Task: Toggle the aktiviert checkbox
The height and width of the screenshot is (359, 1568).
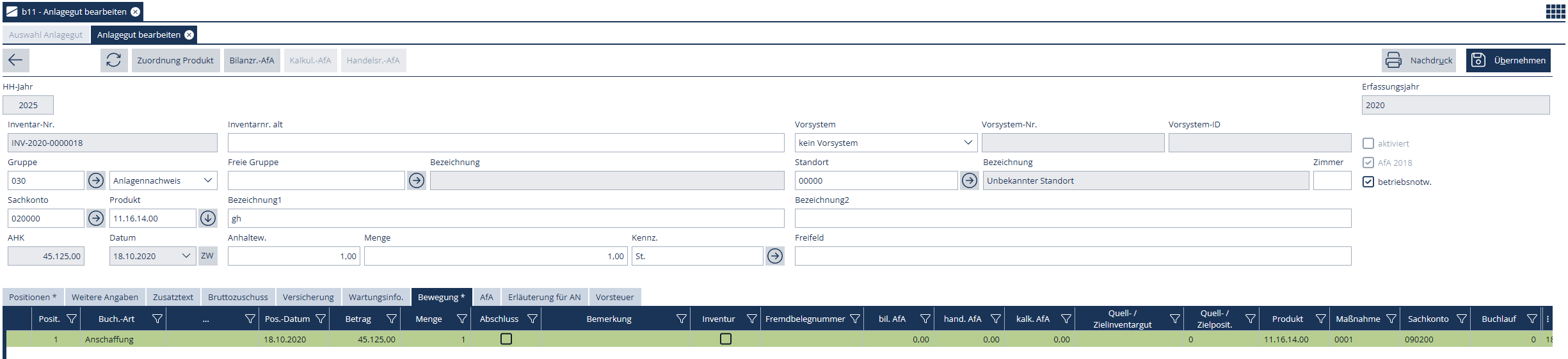Action: coord(1368,143)
